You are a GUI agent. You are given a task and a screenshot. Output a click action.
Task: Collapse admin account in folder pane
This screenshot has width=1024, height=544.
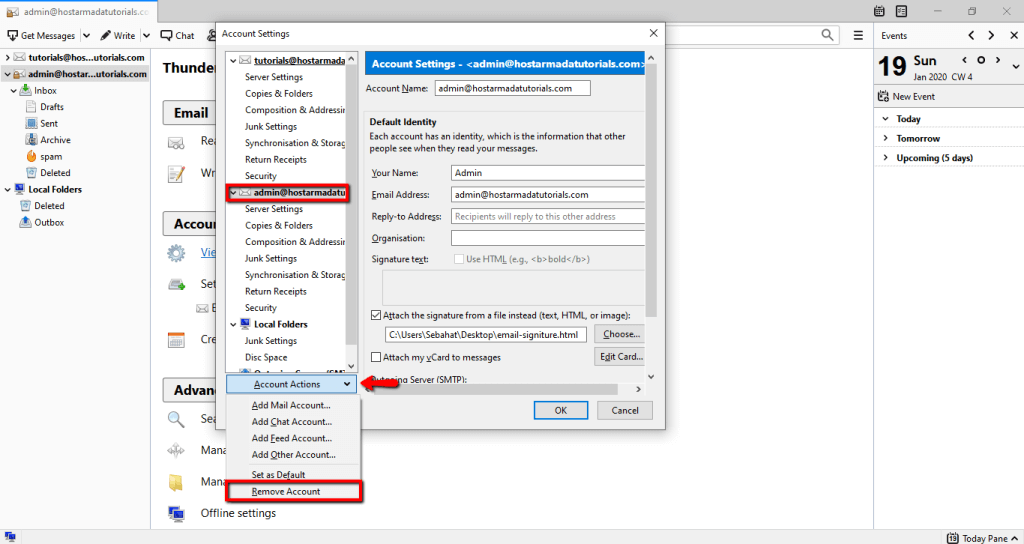pyautogui.click(x=7, y=74)
